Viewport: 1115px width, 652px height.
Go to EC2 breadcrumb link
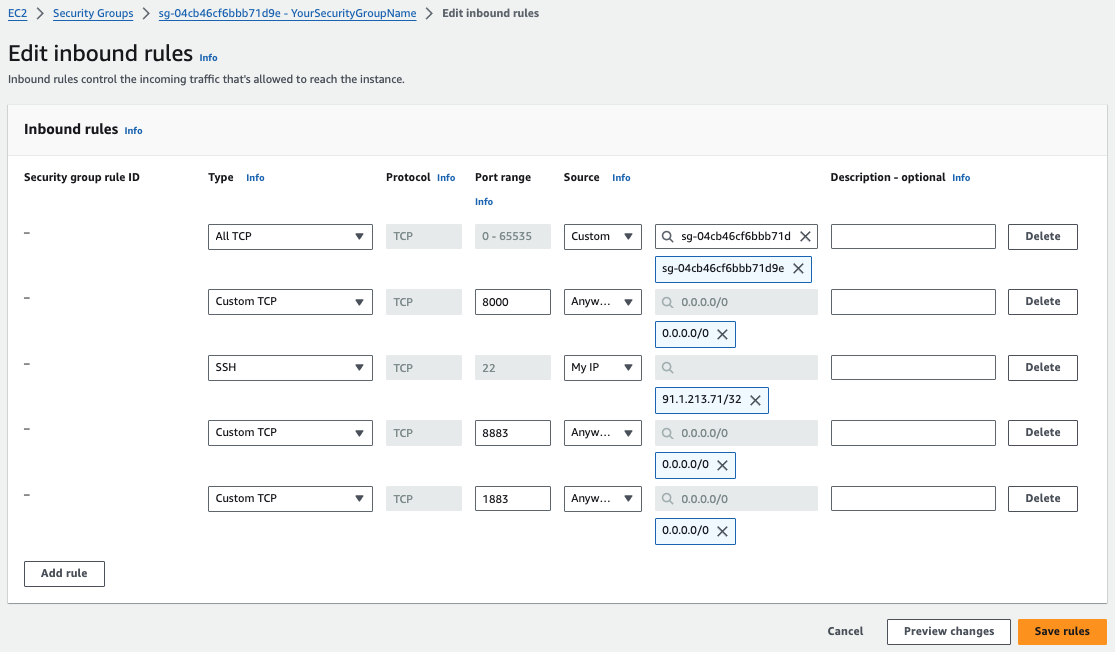click(x=18, y=14)
